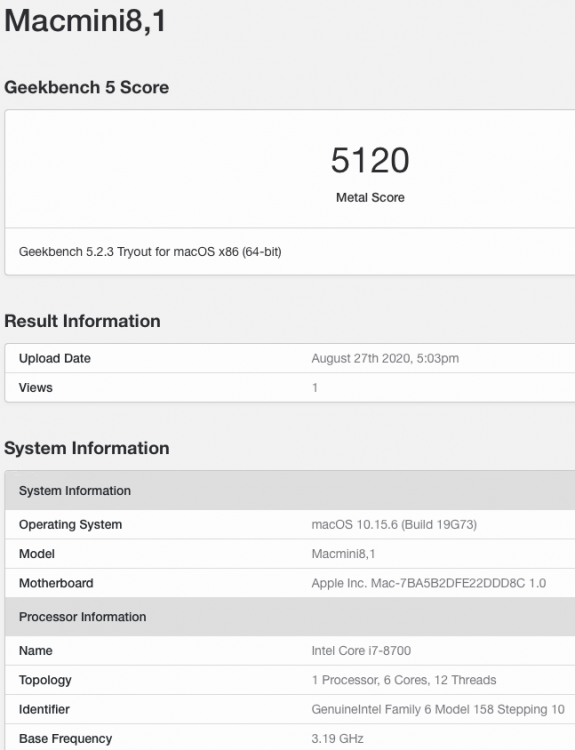Click the 5120 score value
Image resolution: width=575 pixels, height=750 pixels.
tap(370, 160)
